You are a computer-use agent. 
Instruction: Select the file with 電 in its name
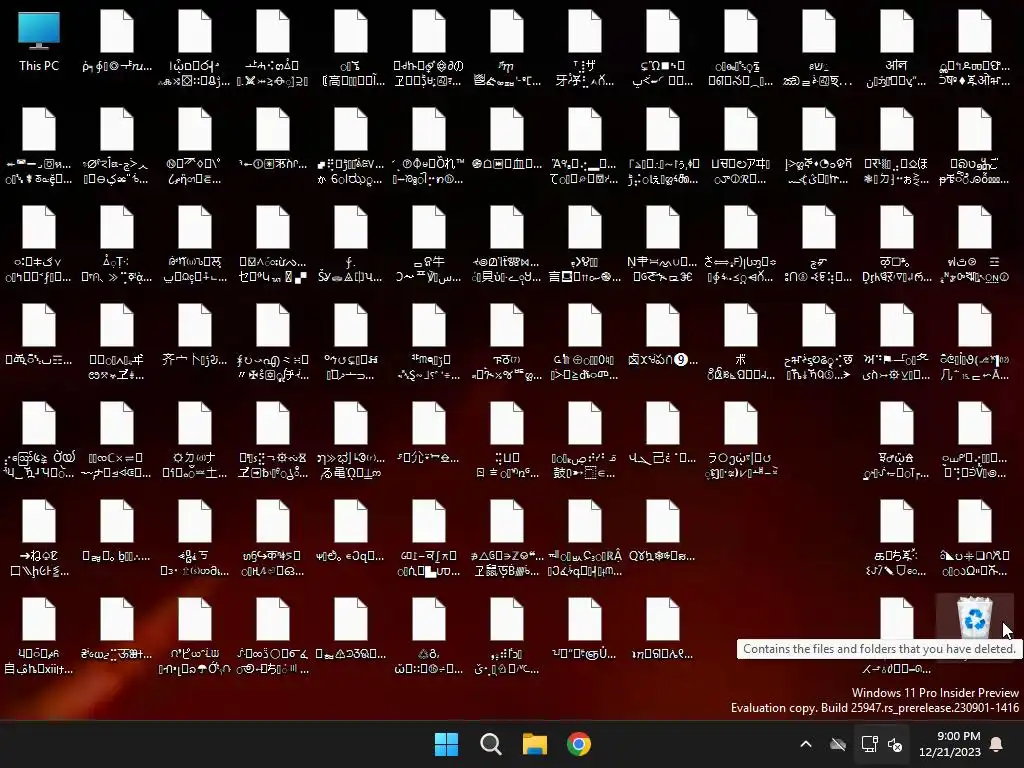pyautogui.click(x=351, y=441)
